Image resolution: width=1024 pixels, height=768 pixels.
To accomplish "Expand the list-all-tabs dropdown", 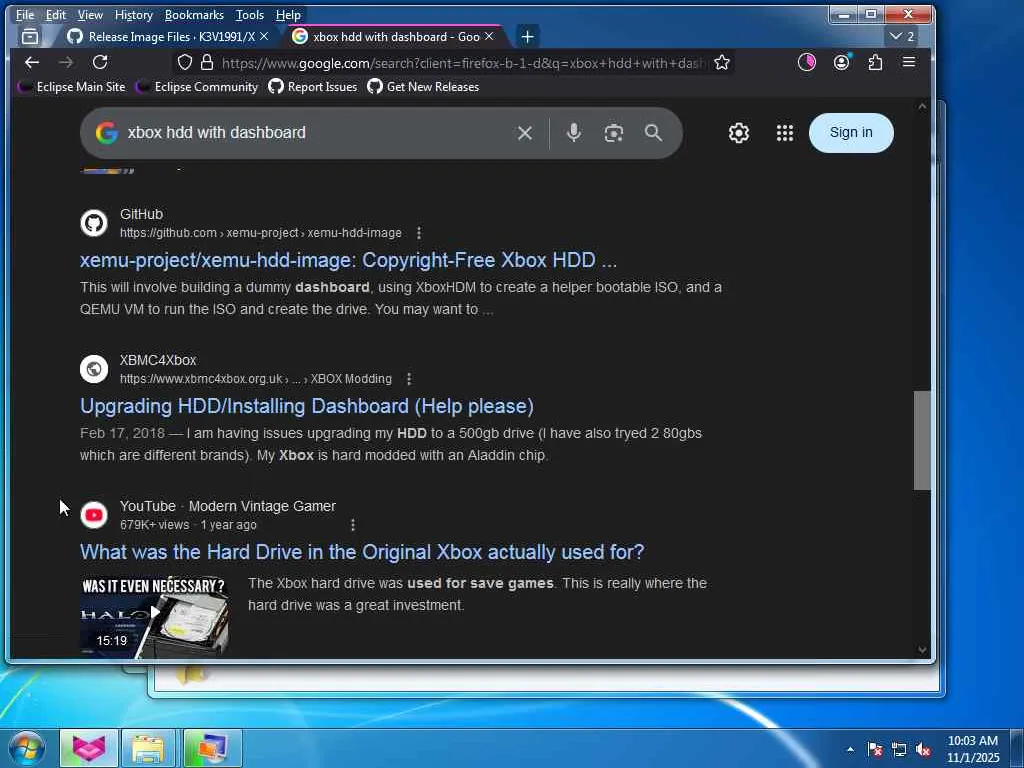I will 902,37.
